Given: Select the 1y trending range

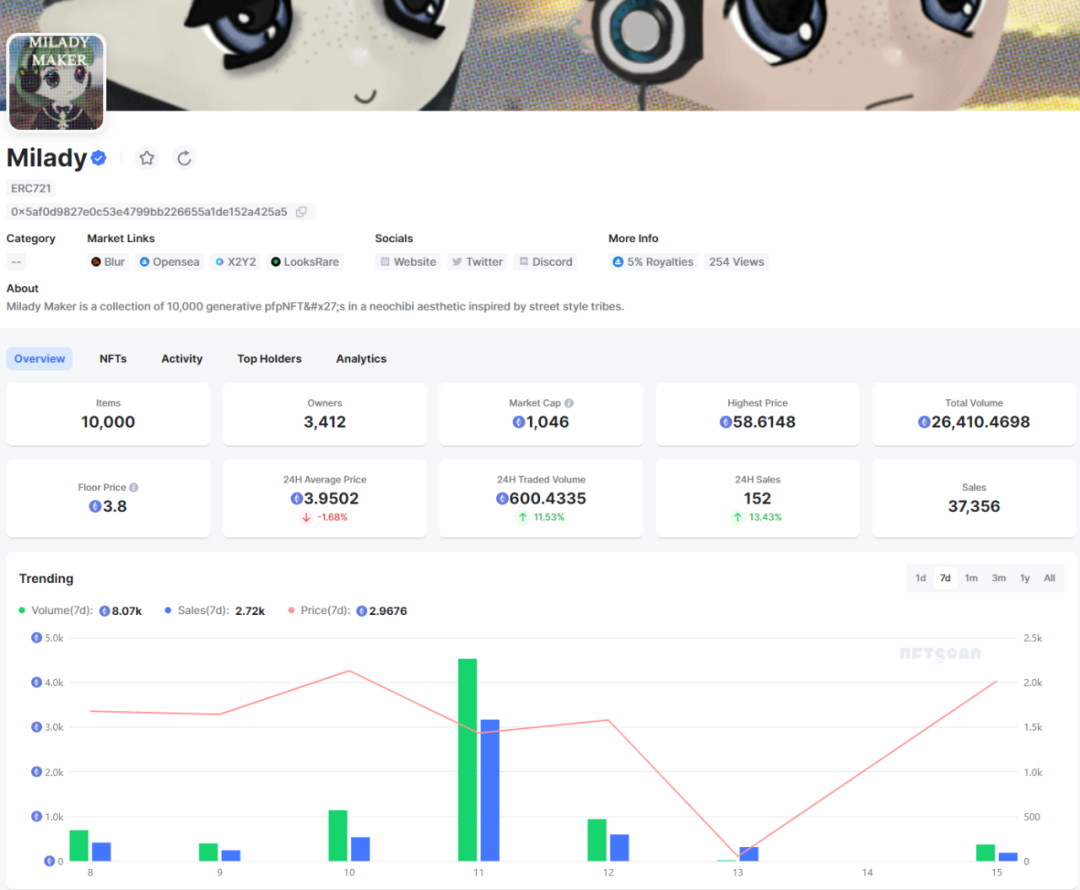Looking at the screenshot, I should (x=1025, y=578).
